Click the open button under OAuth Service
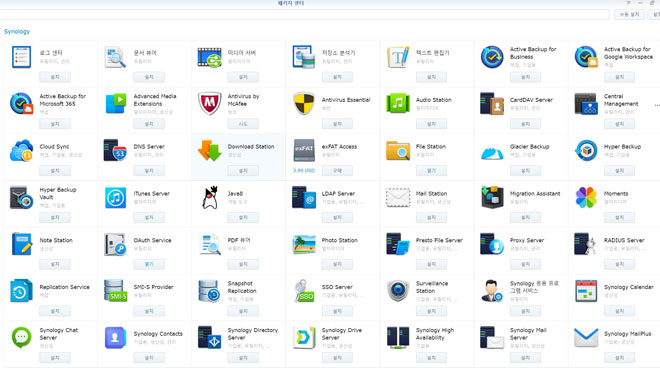 coord(149,264)
